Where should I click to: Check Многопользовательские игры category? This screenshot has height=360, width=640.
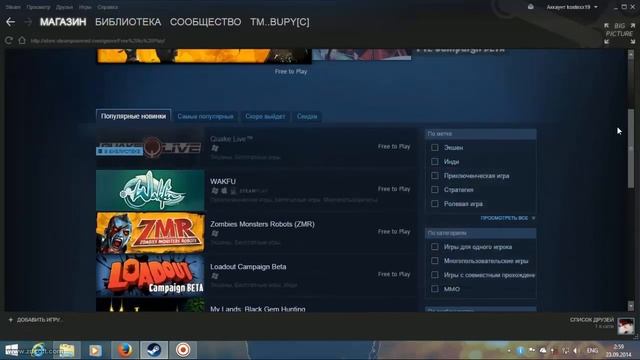click(435, 261)
